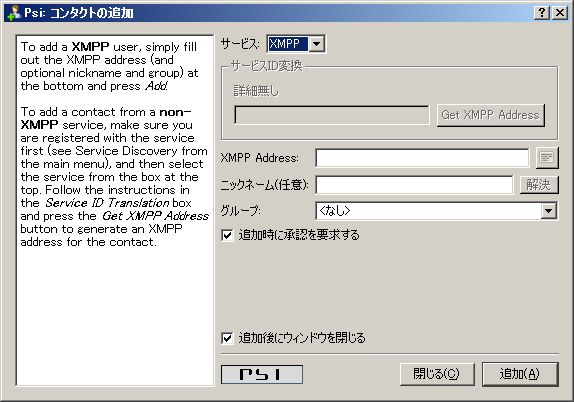Click the PSI logo banner
574x402 pixels.
262,374
